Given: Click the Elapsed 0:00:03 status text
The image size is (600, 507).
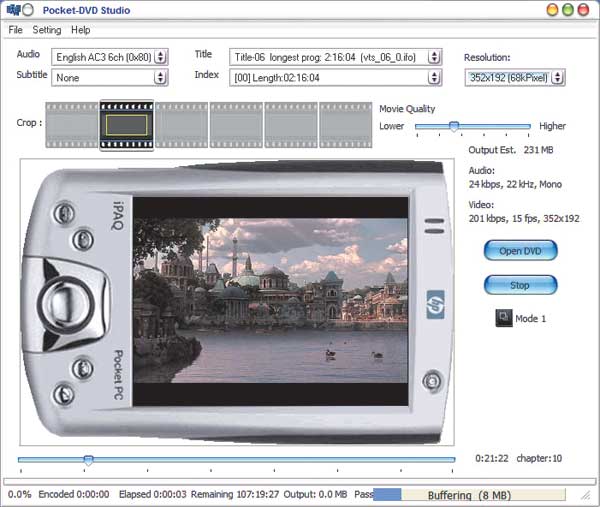Looking at the screenshot, I should (x=153, y=494).
